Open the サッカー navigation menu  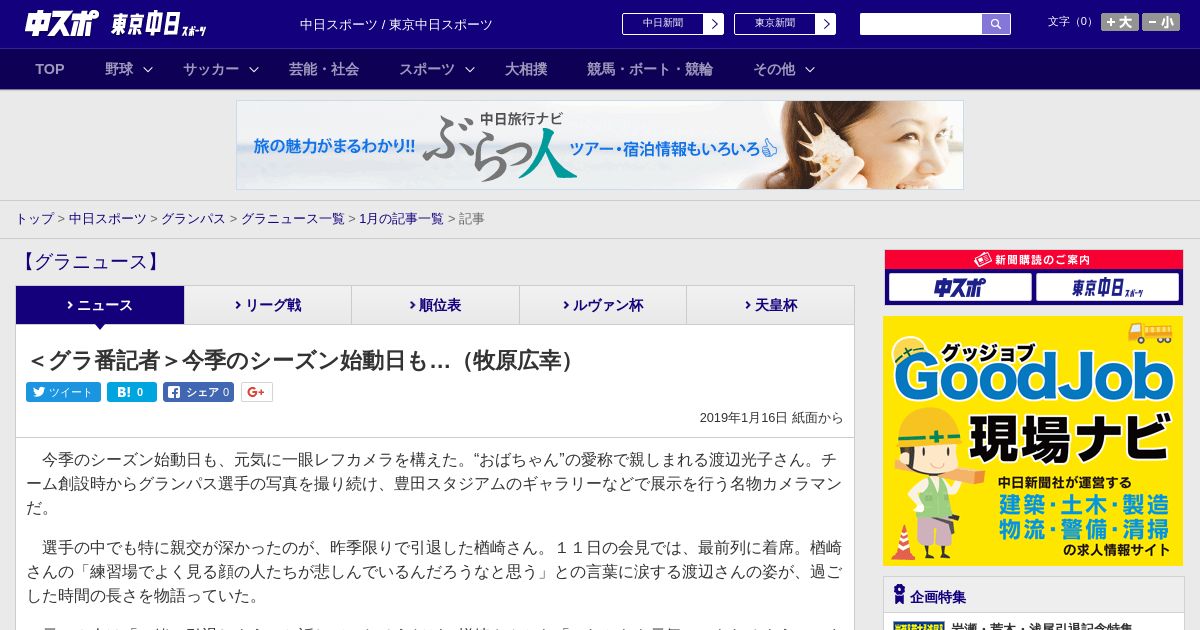pos(211,69)
